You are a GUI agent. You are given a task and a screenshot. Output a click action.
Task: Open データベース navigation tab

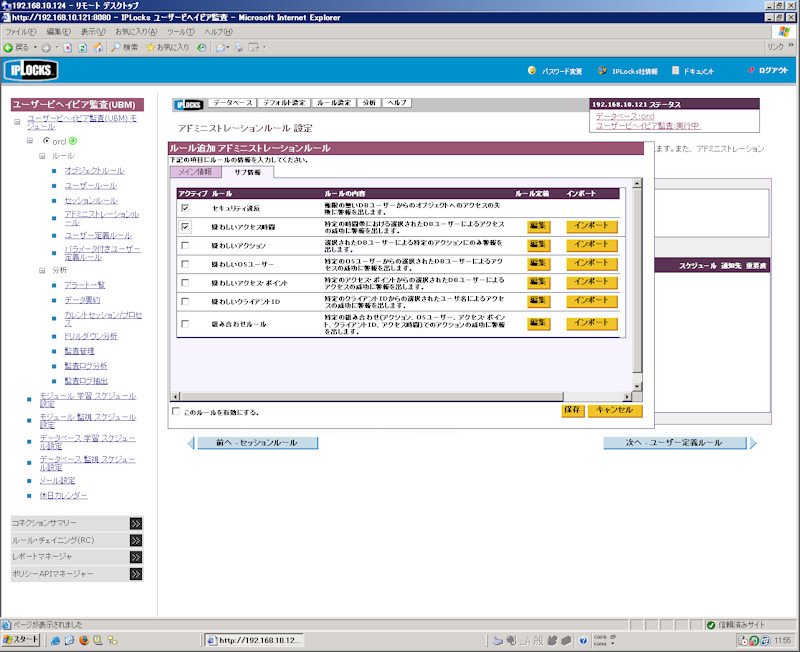(232, 103)
